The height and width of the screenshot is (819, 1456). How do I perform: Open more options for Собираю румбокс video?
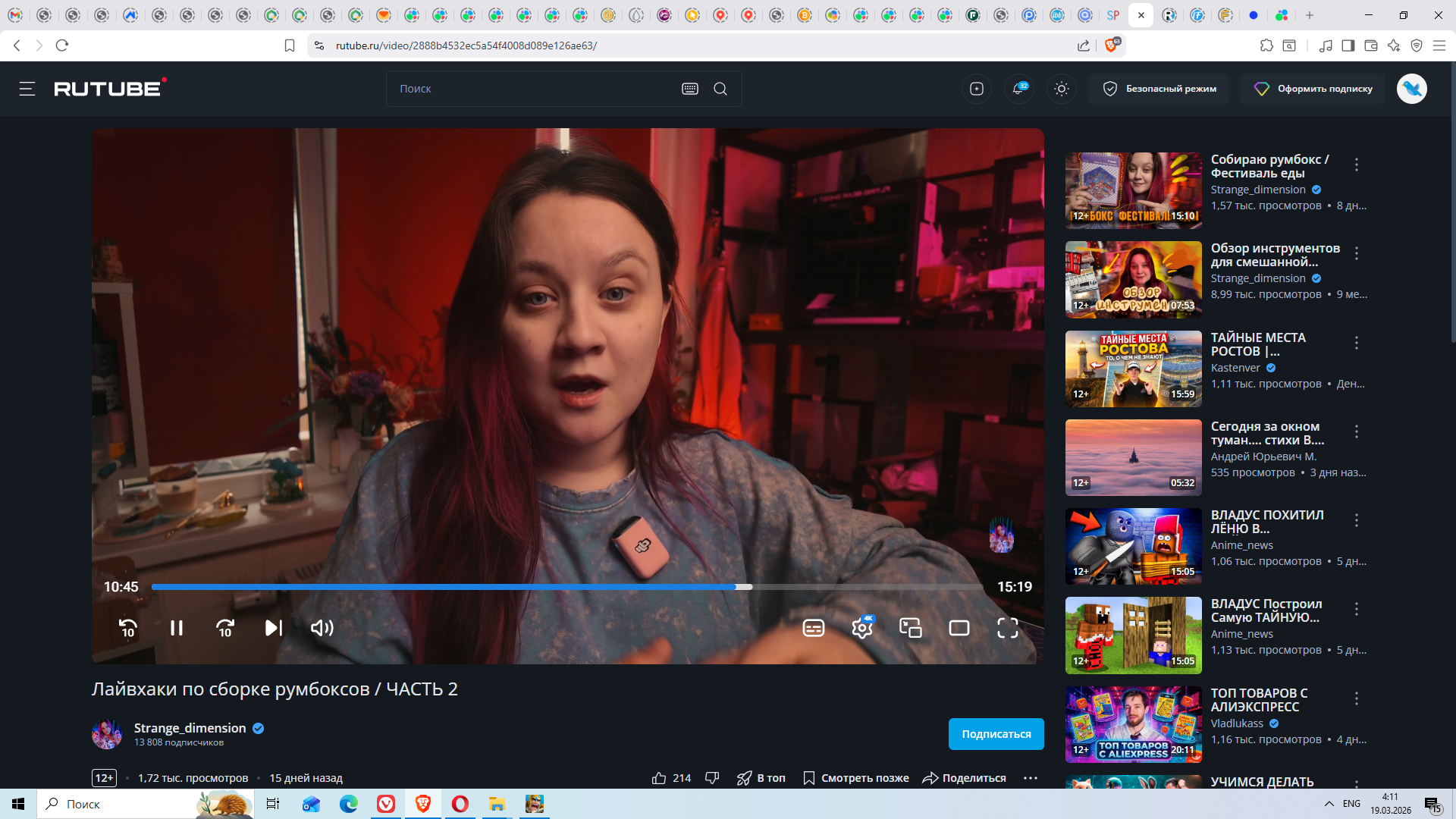click(1357, 165)
